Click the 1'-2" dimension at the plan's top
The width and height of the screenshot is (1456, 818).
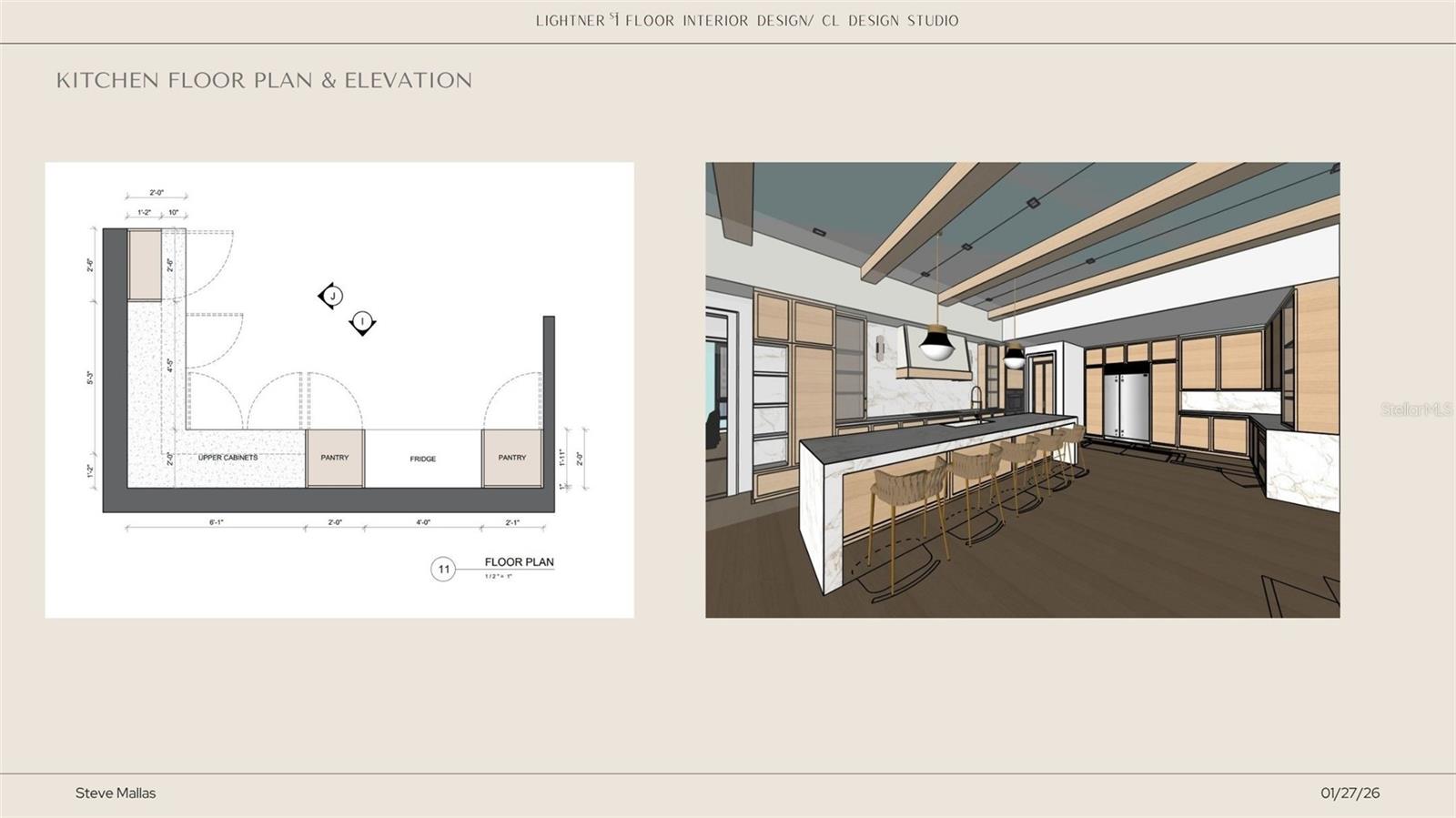click(x=144, y=213)
